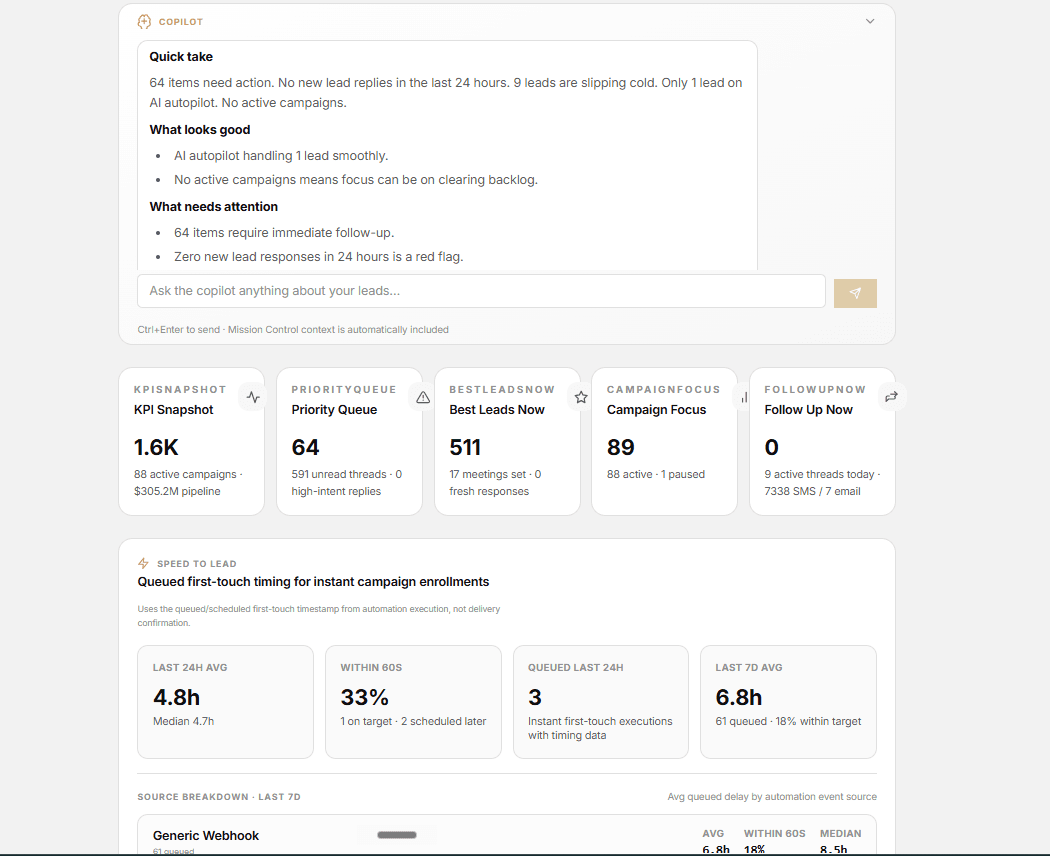The image size is (1050, 856).
Task: Click the 511 Best Leads value
Action: (x=465, y=447)
